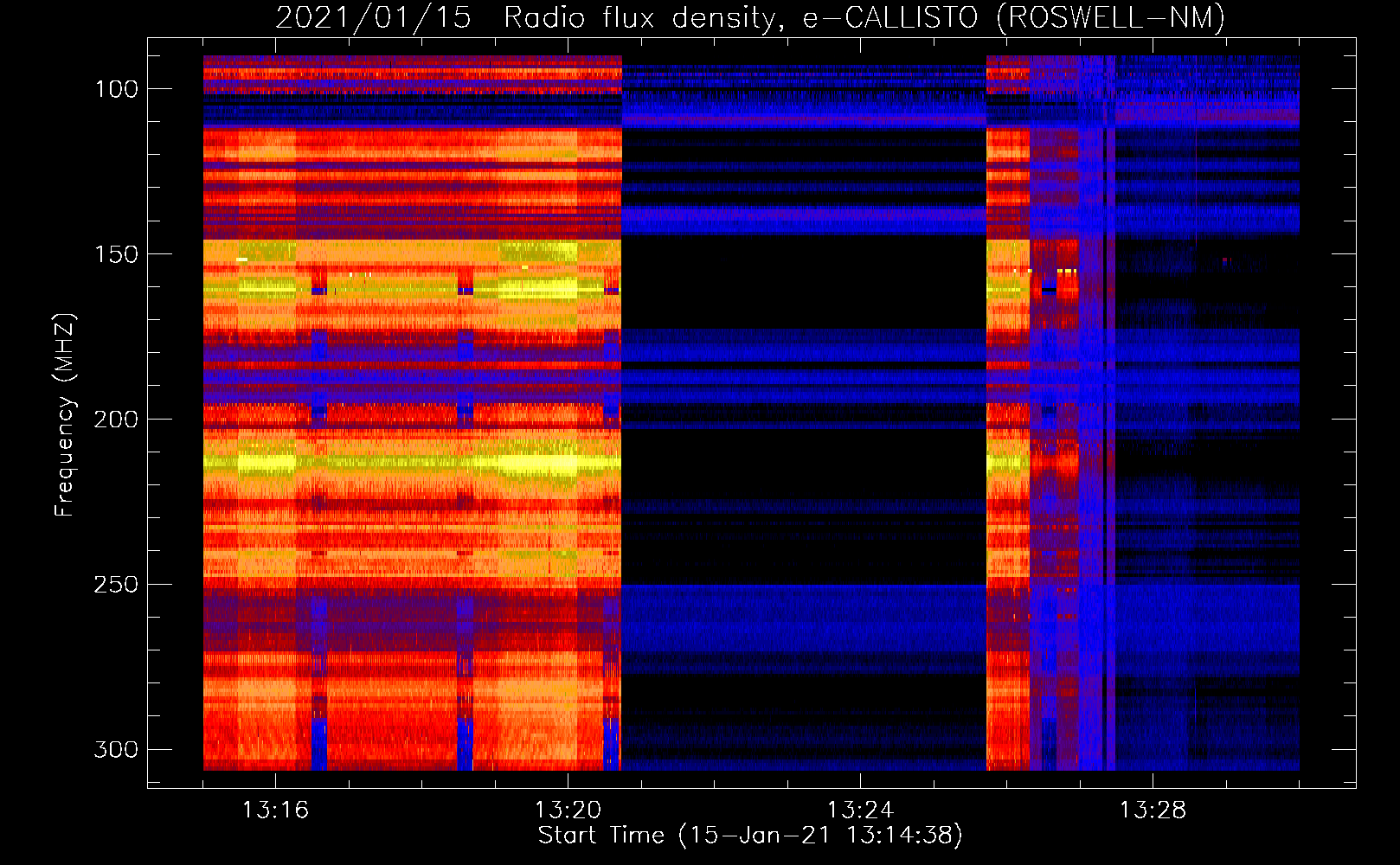Viewport: 1400px width, 865px height.
Task: Click the 250 frequency tick label
Action: coord(117,585)
